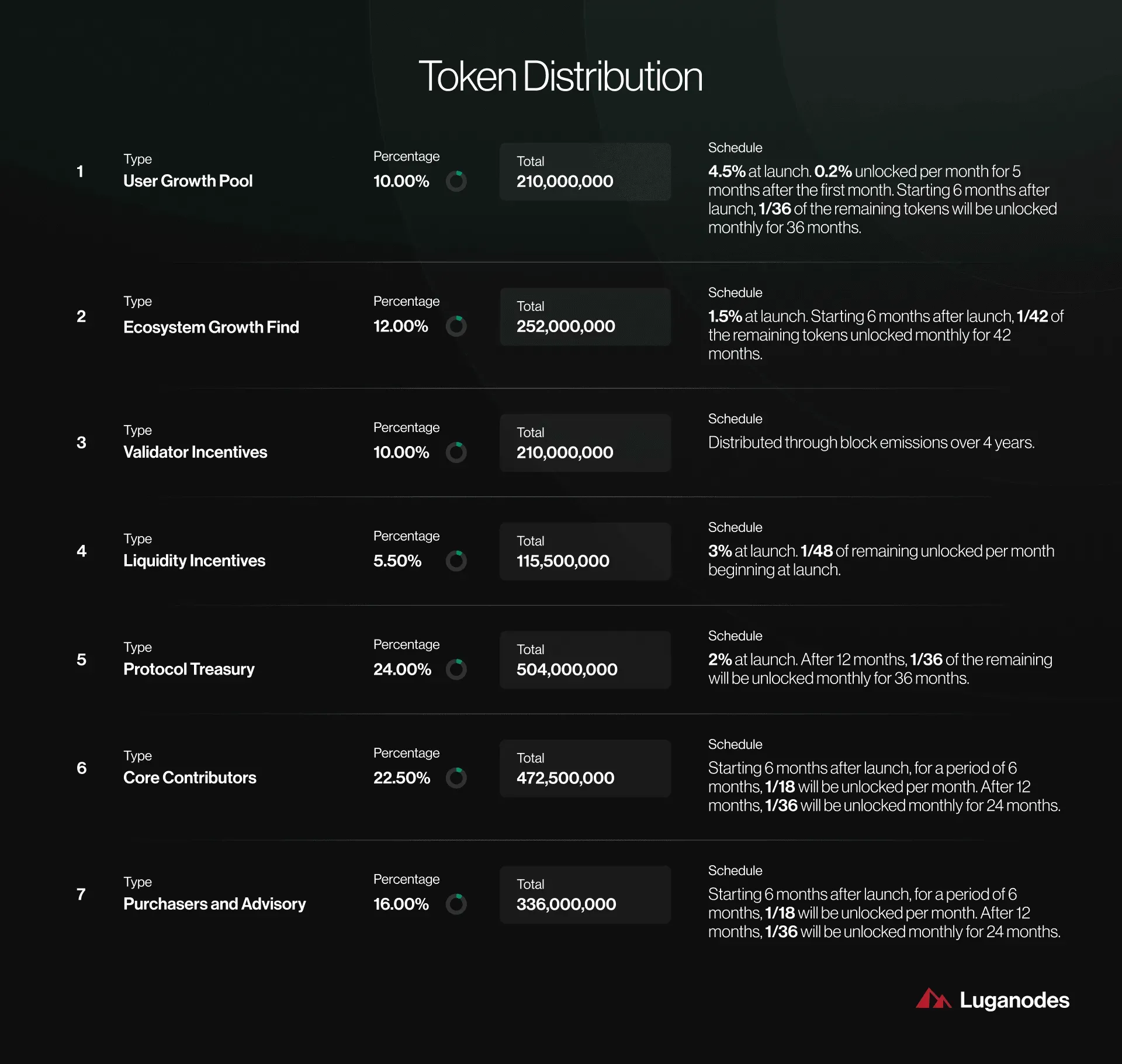Screen dimensions: 1122x1064
Task: Click the 24.00% percentage value
Action: 402,669
